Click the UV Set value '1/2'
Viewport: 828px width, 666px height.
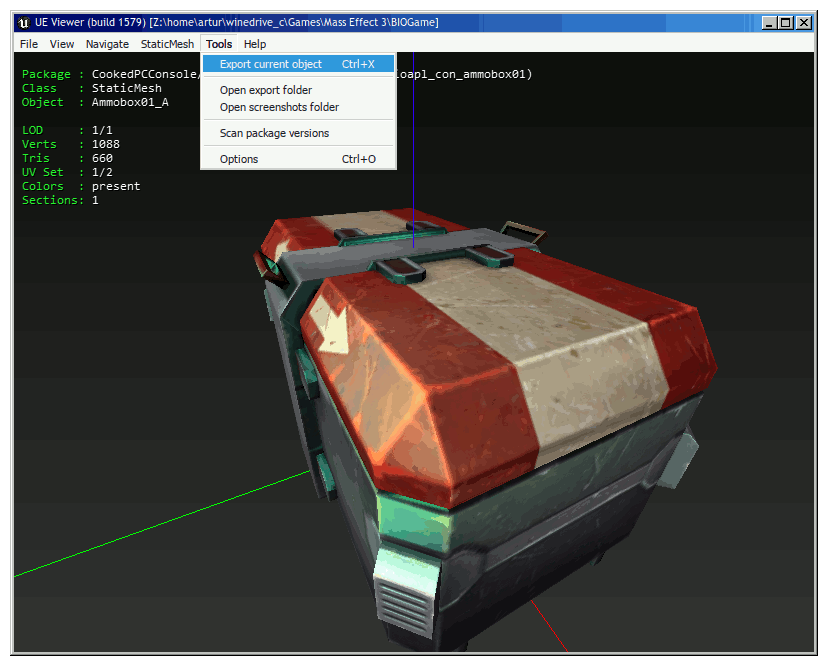(102, 172)
